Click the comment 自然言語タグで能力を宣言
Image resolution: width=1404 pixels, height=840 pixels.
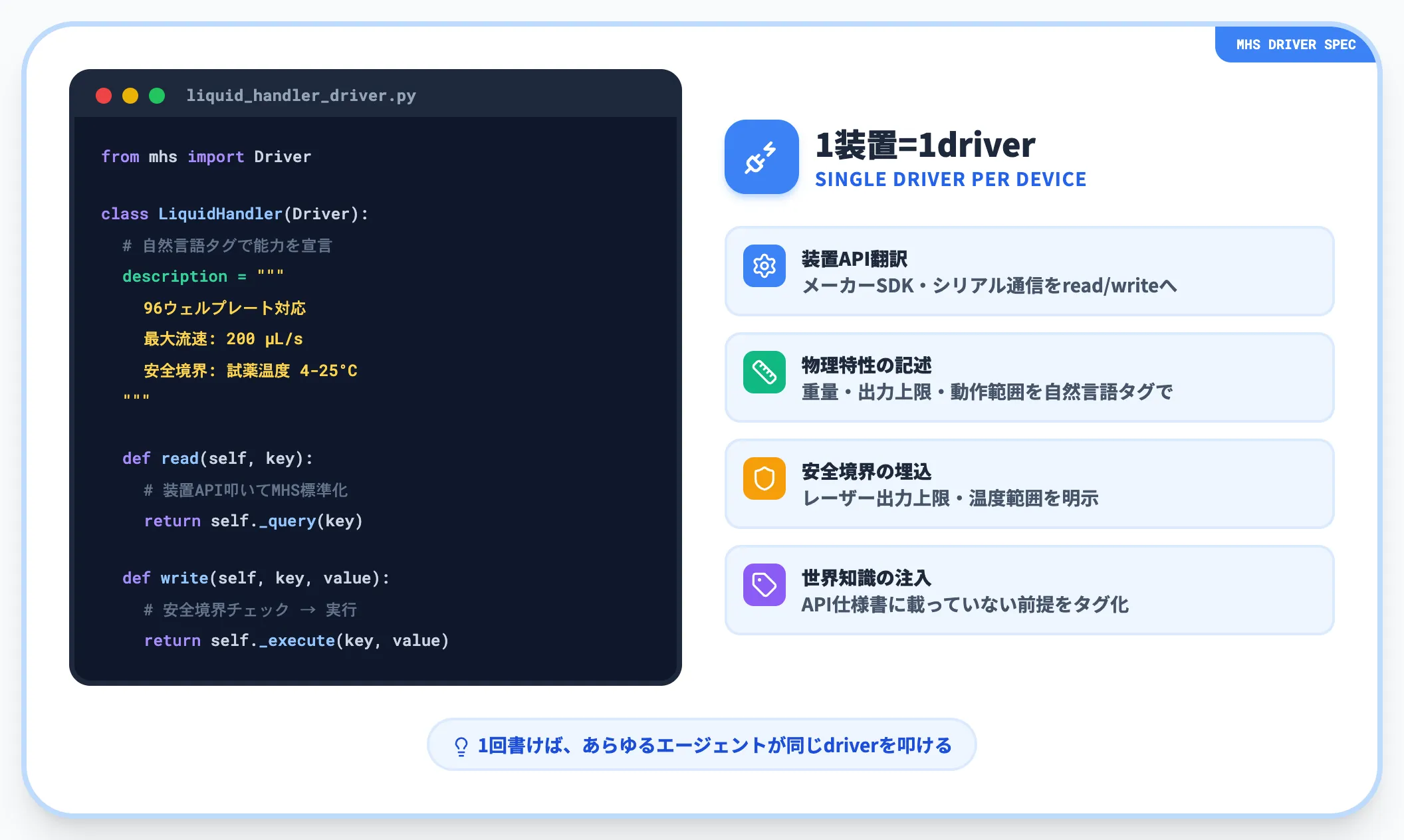point(227,246)
